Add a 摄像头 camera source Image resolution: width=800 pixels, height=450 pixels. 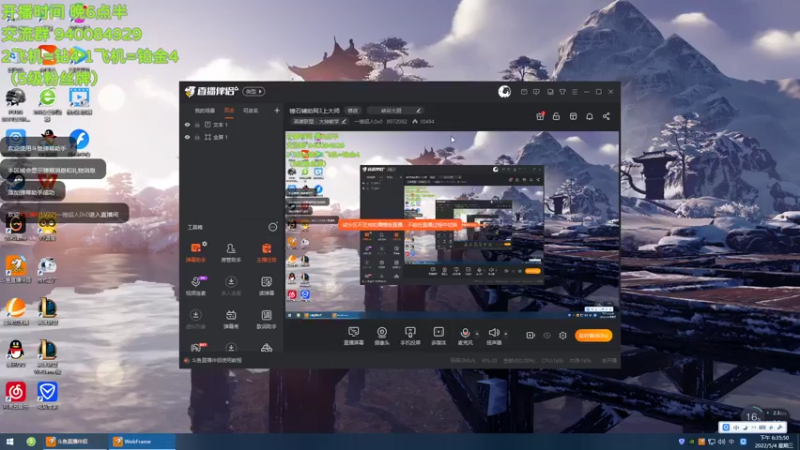[382, 336]
